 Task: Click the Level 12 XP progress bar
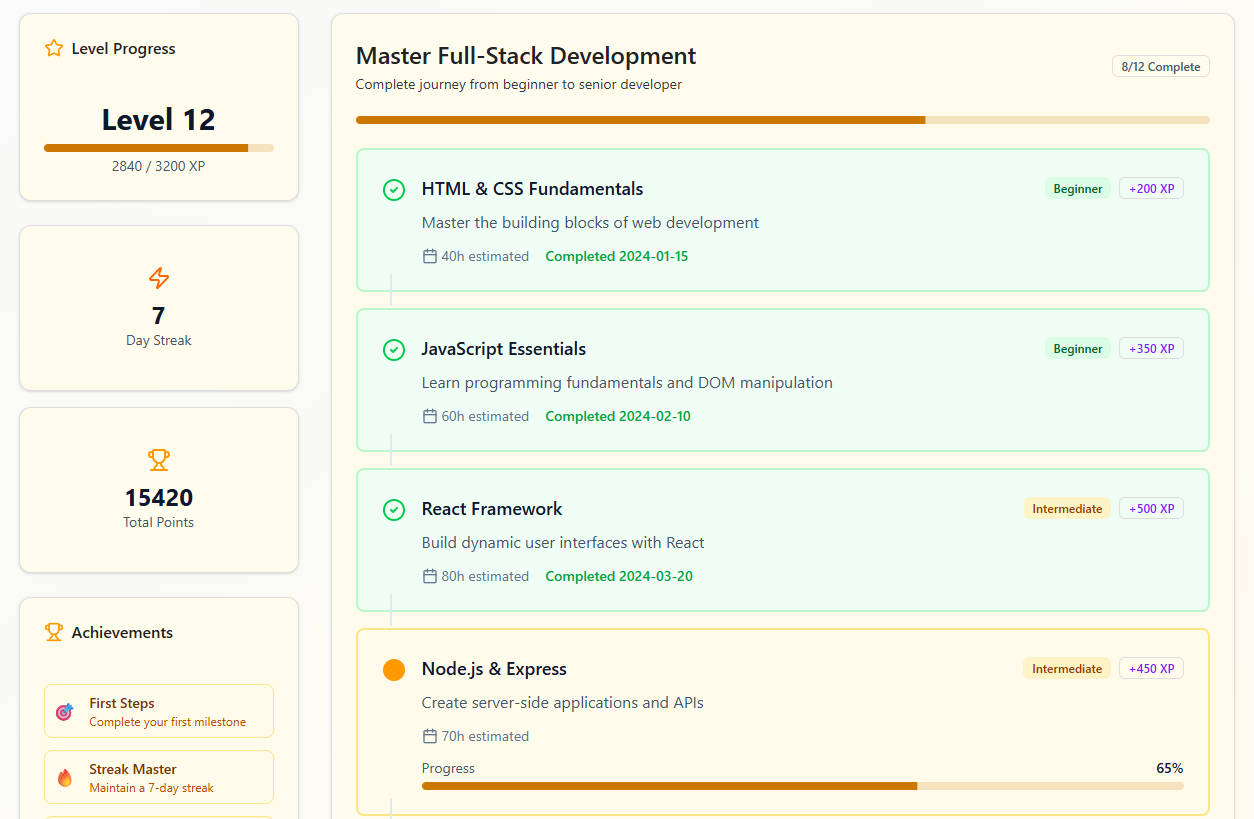158,148
